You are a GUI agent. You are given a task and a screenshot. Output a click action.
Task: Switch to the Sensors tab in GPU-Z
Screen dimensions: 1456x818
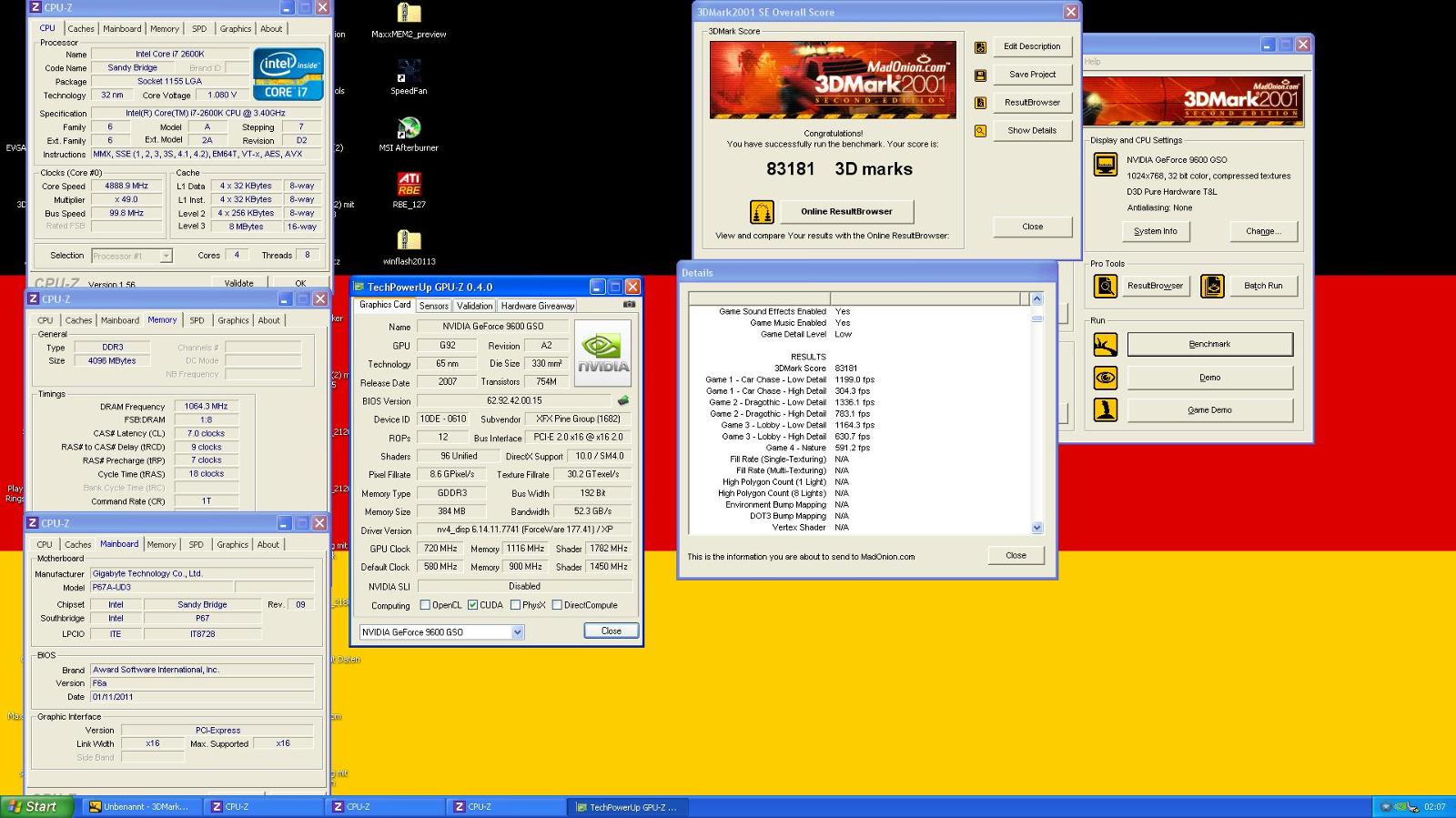click(433, 307)
